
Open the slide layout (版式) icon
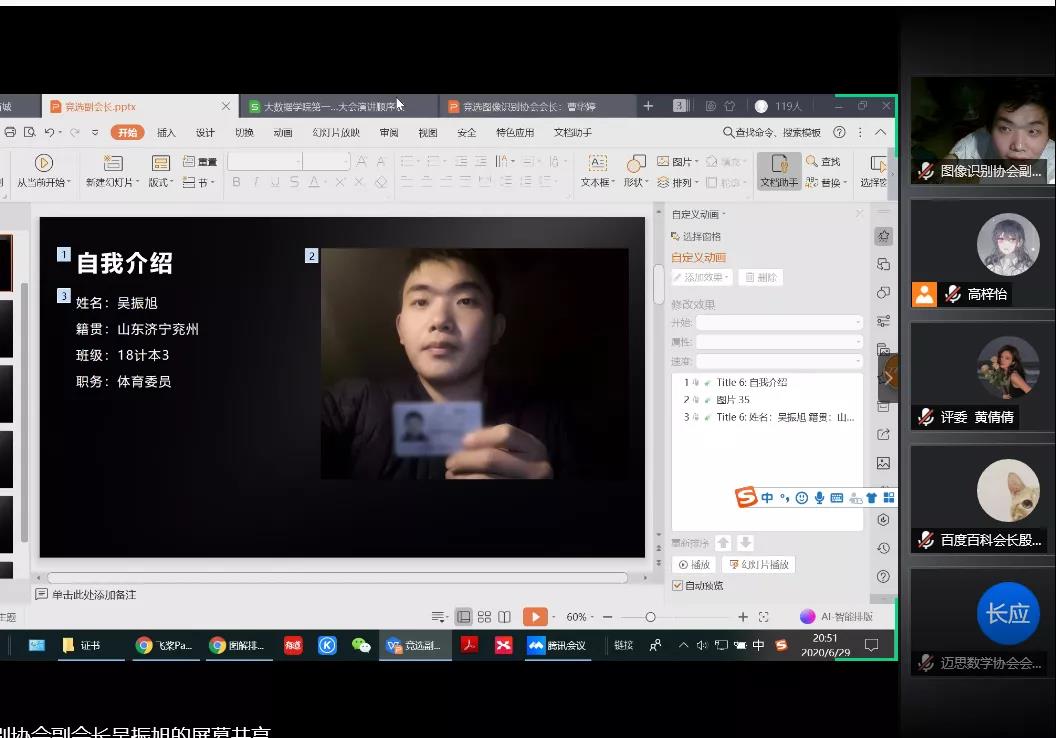coord(160,163)
